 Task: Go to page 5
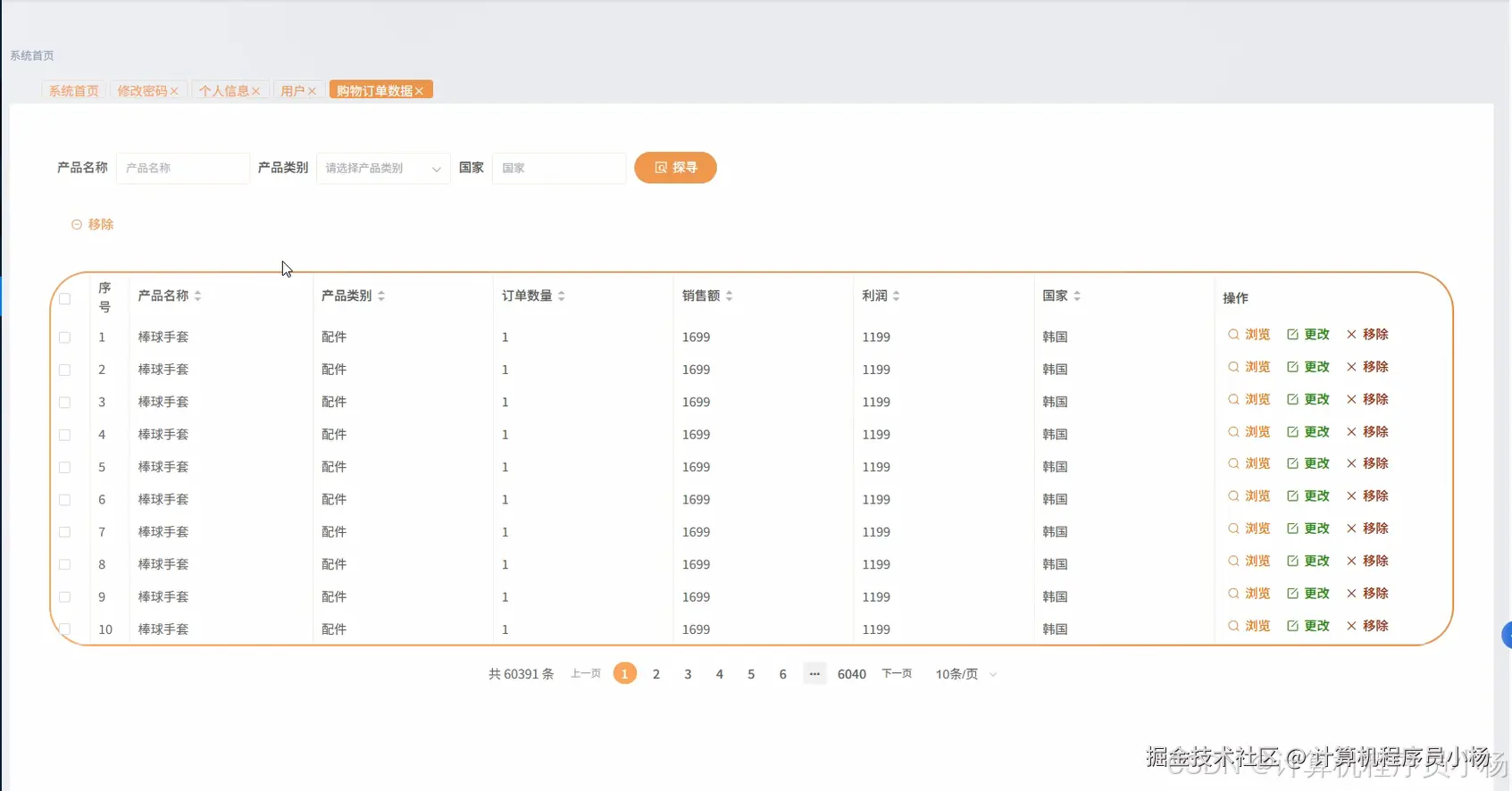point(751,674)
